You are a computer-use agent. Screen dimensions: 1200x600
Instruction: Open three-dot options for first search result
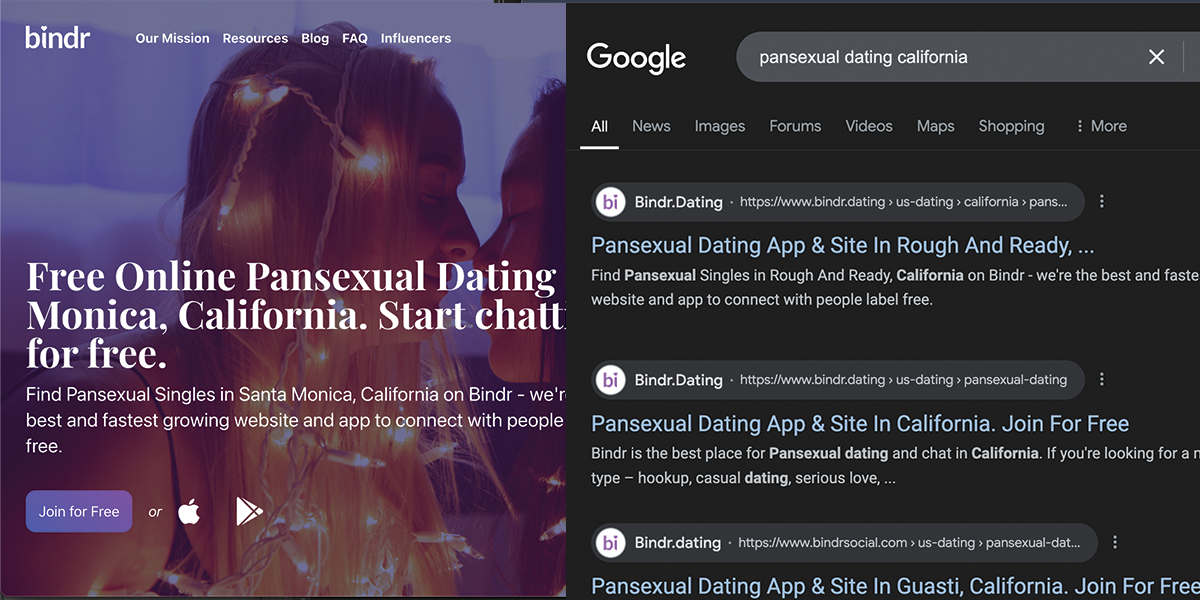pos(1102,202)
